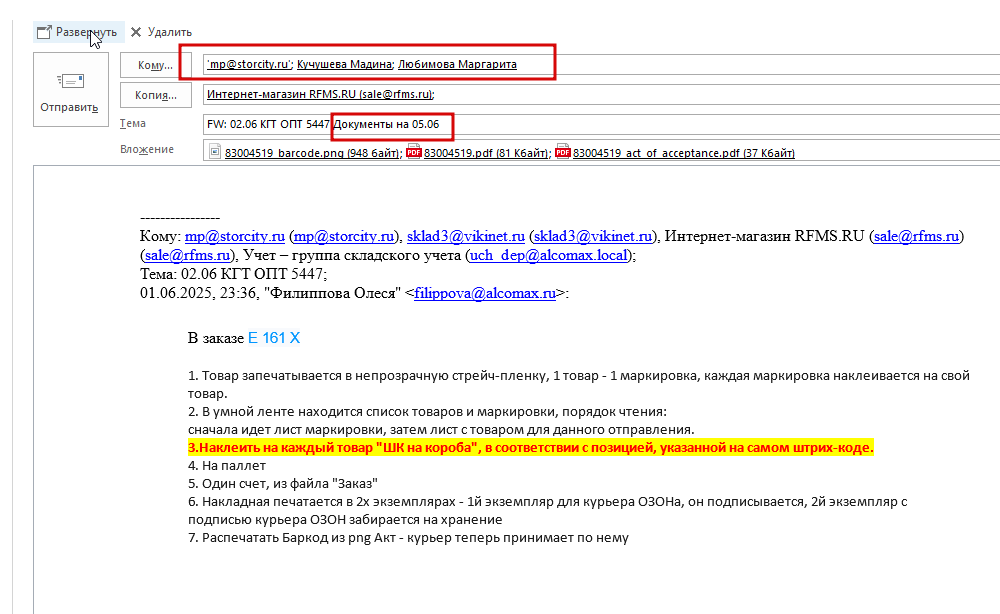The height and width of the screenshot is (614, 1000).
Task: Open first mp@storcity.ru link in message body
Action: coord(235,237)
